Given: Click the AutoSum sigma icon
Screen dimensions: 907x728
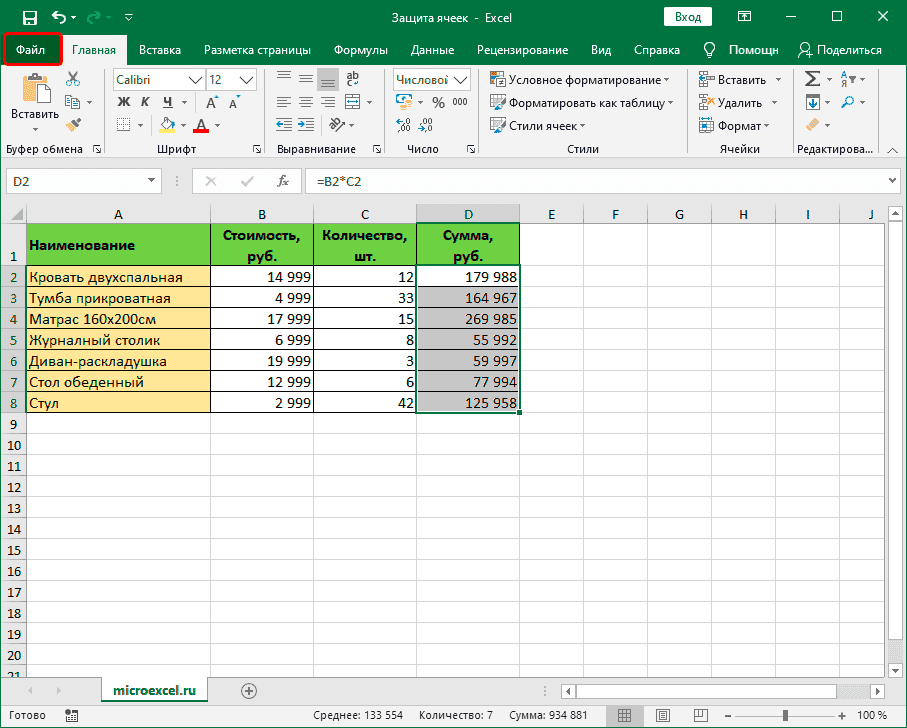Looking at the screenshot, I should 812,79.
